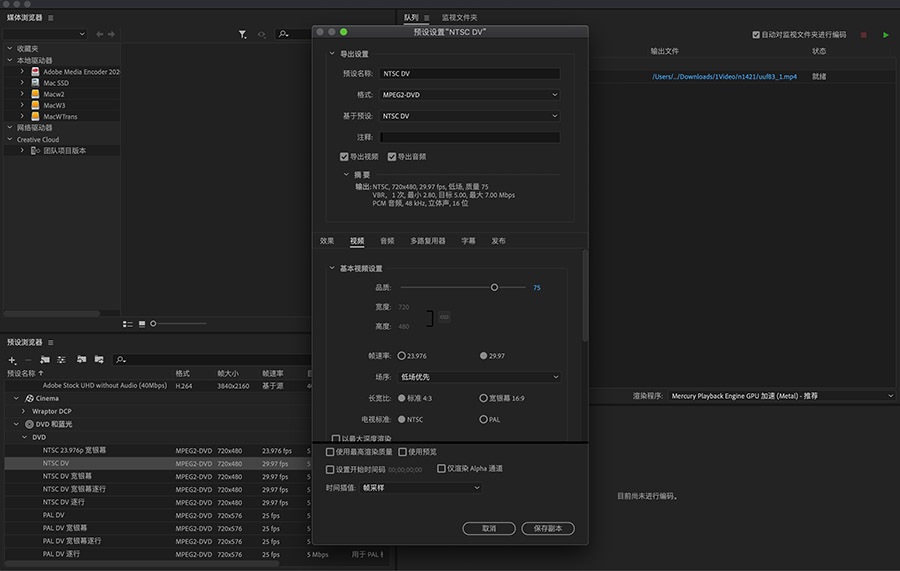This screenshot has width=900, height=571.
Task: Switch to the 发布 tab
Action: [x=498, y=241]
